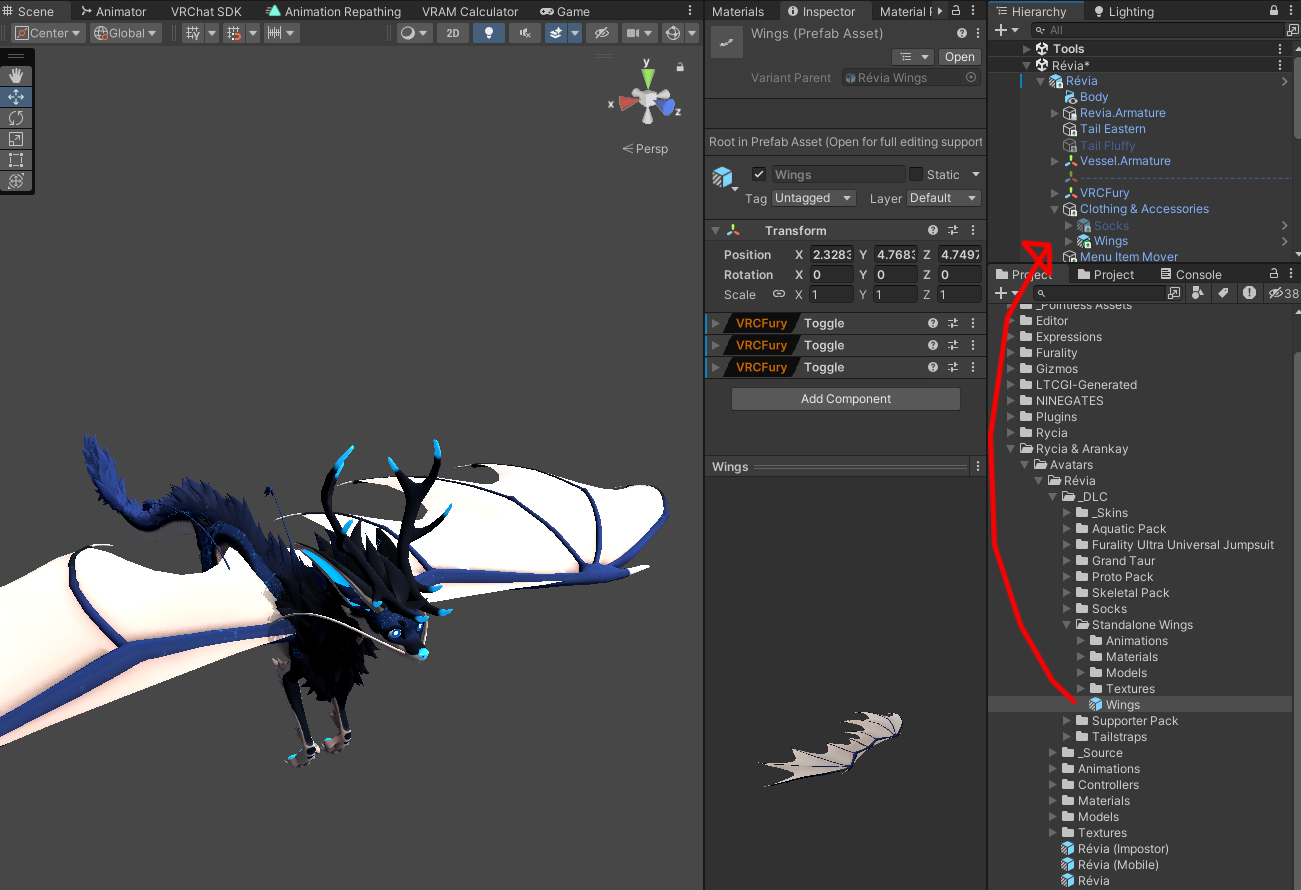Toggle hidden objects scene visibility
Image resolution: width=1301 pixels, height=890 pixels.
(601, 33)
